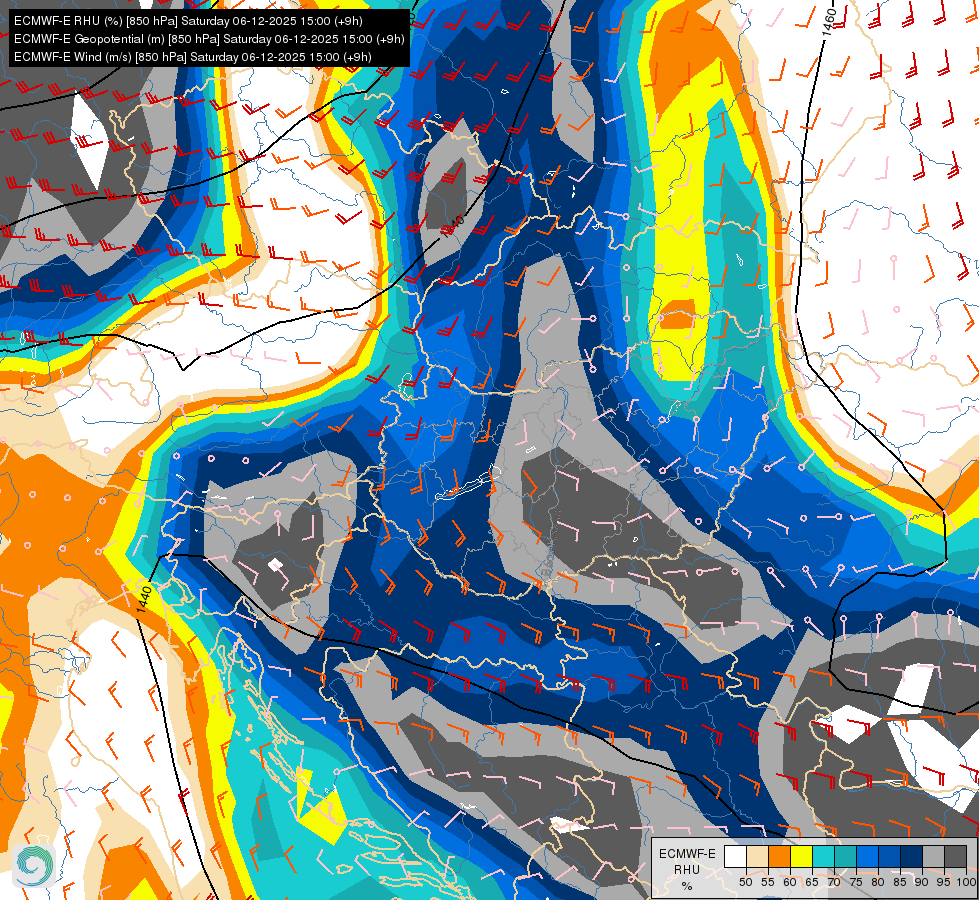This screenshot has width=979, height=900.
Task: Click the 'ECMWF-E' label in the legend
Action: click(x=687, y=853)
